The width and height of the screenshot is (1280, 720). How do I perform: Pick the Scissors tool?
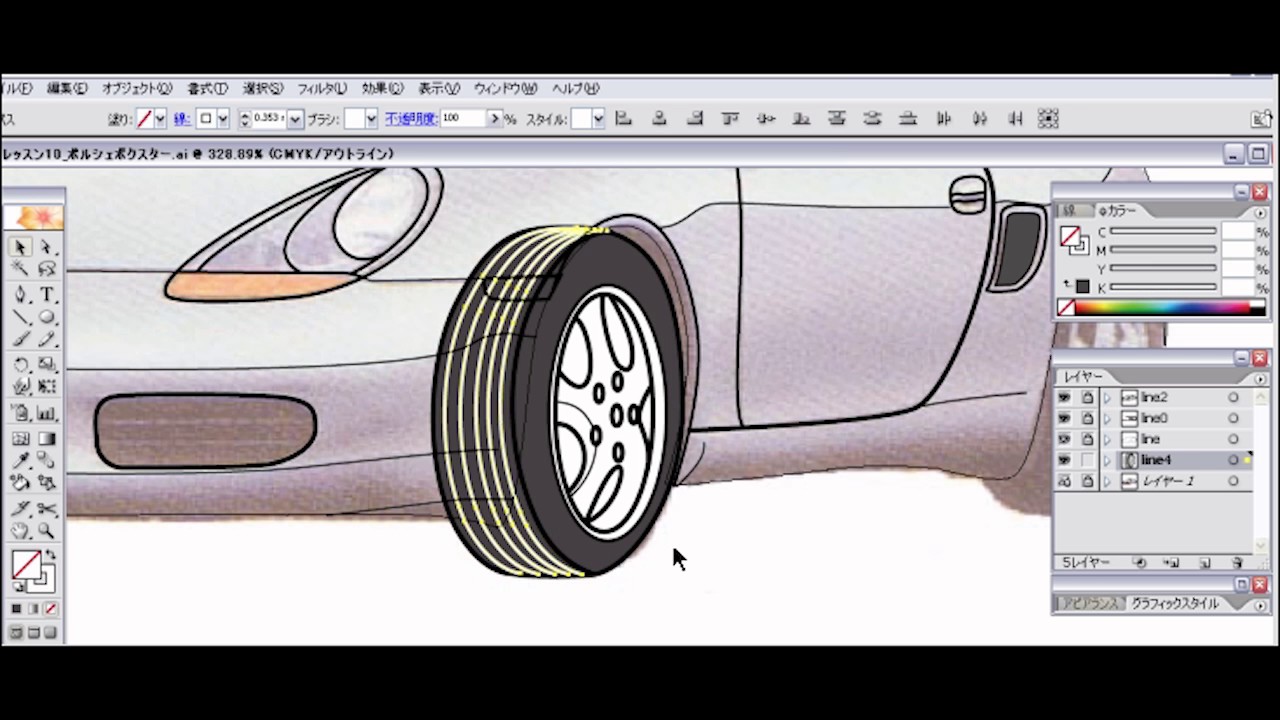pyautogui.click(x=47, y=509)
